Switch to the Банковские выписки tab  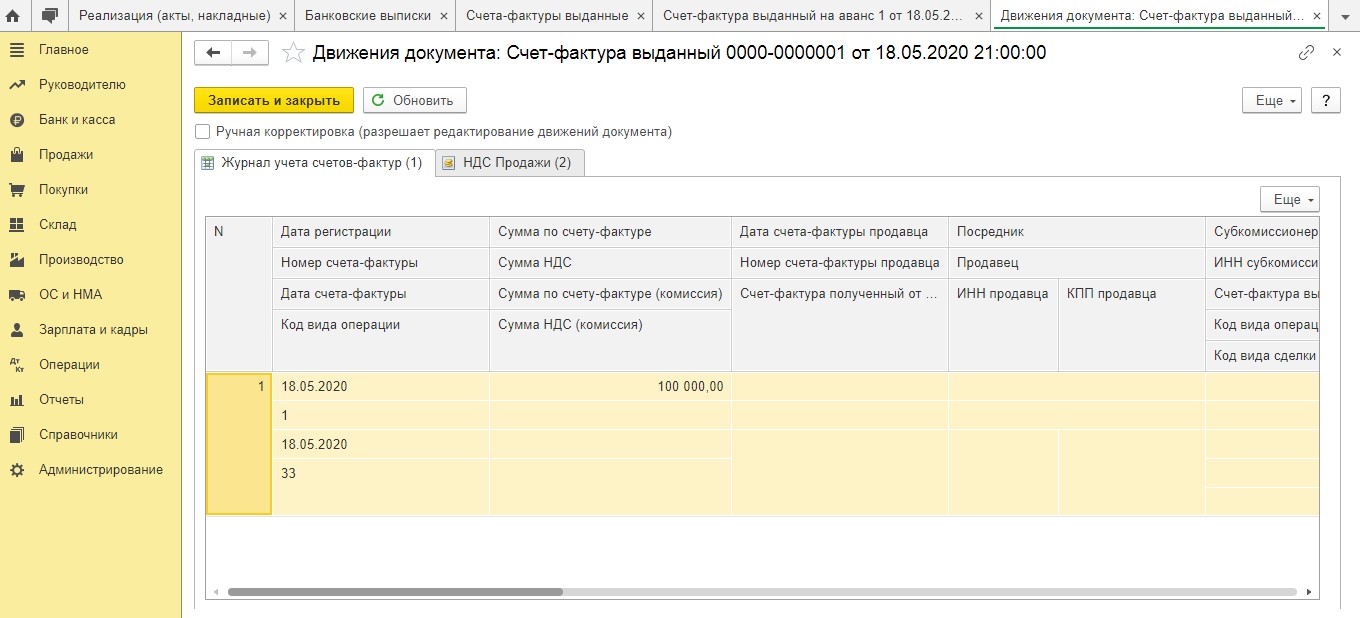click(367, 15)
